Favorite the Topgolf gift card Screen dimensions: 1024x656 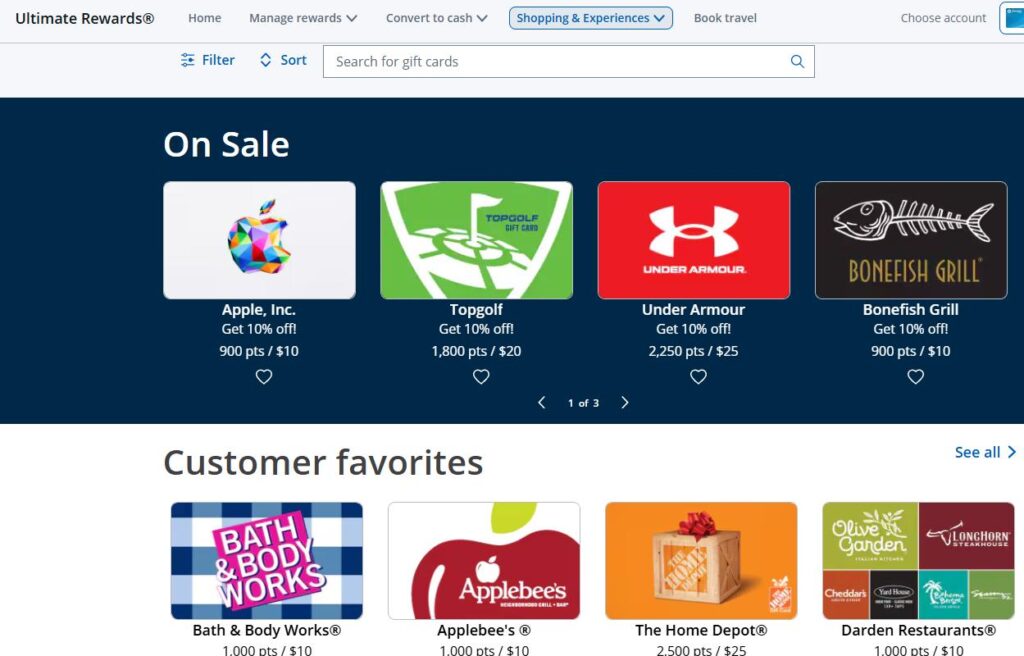[x=481, y=376]
